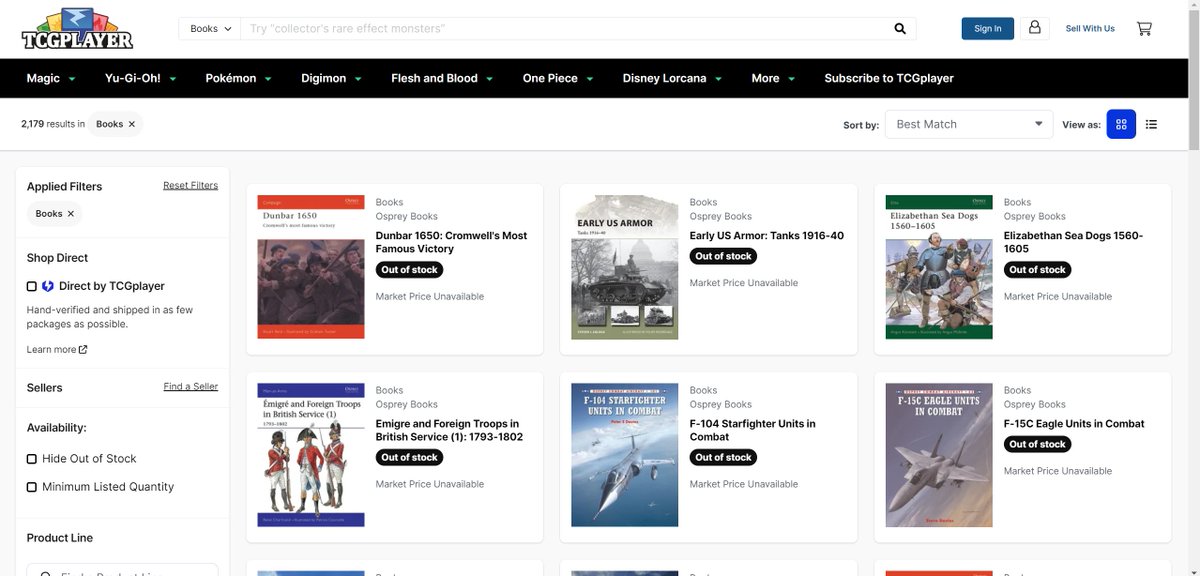
Task: Click the '2,179 results in' text
Action: tap(53, 124)
